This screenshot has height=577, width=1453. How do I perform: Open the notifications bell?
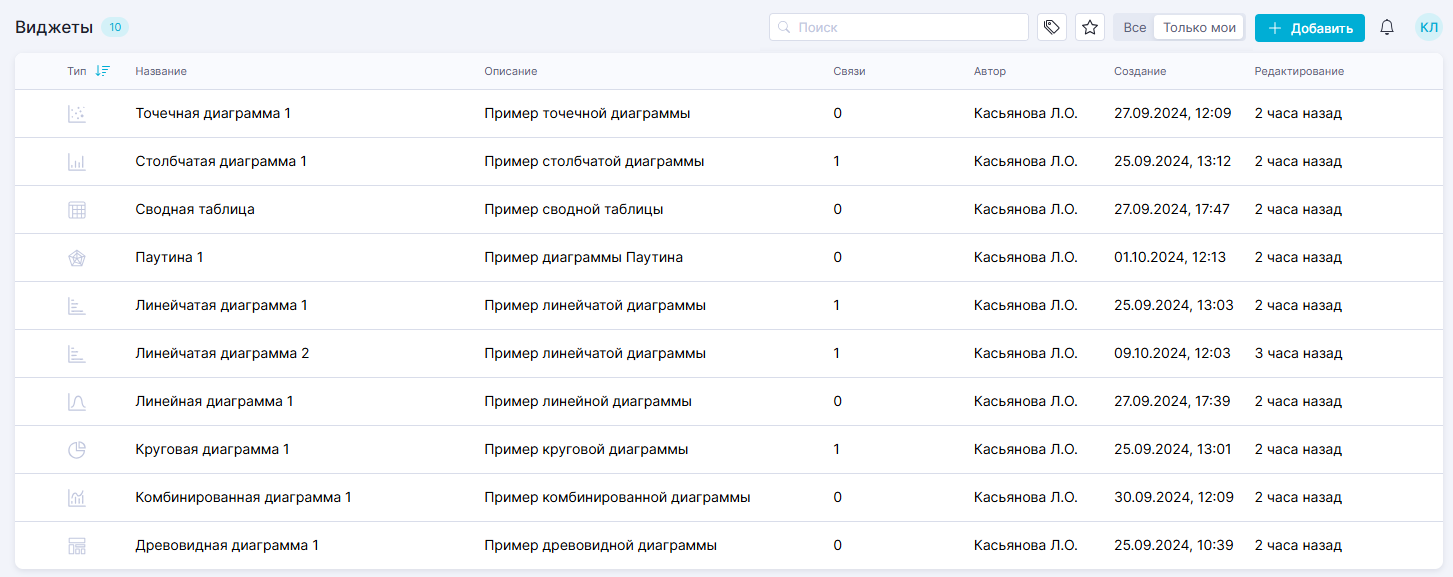tap(1387, 27)
